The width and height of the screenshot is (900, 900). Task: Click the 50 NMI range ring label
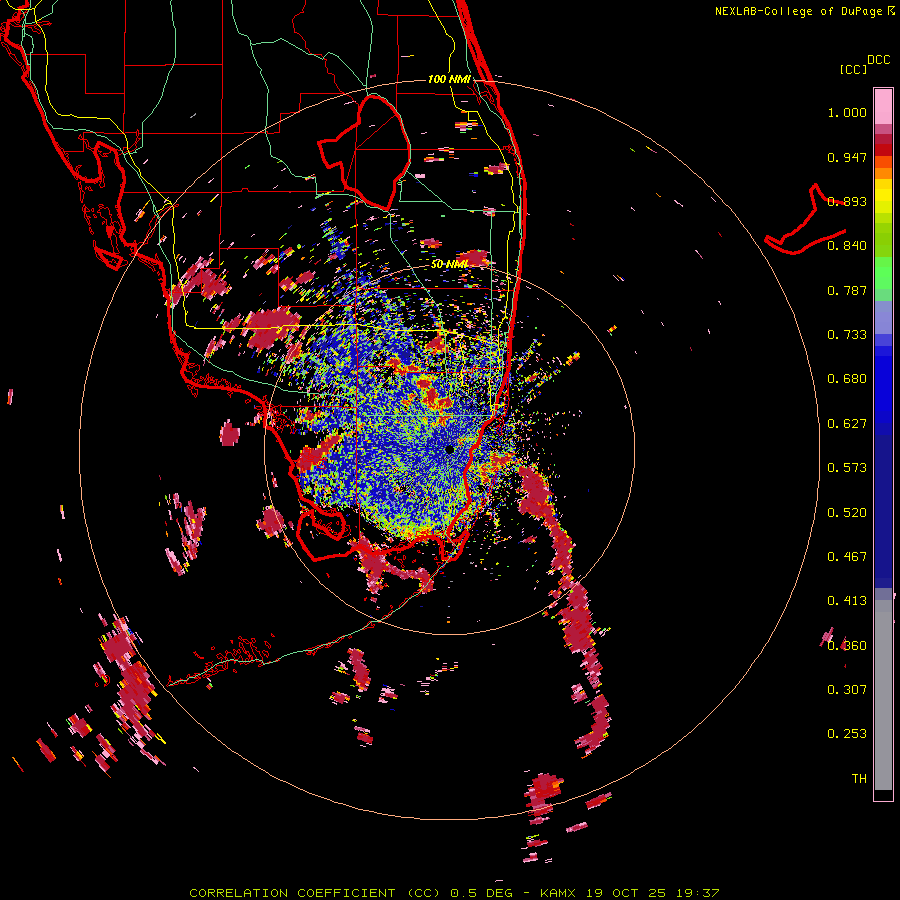click(449, 265)
